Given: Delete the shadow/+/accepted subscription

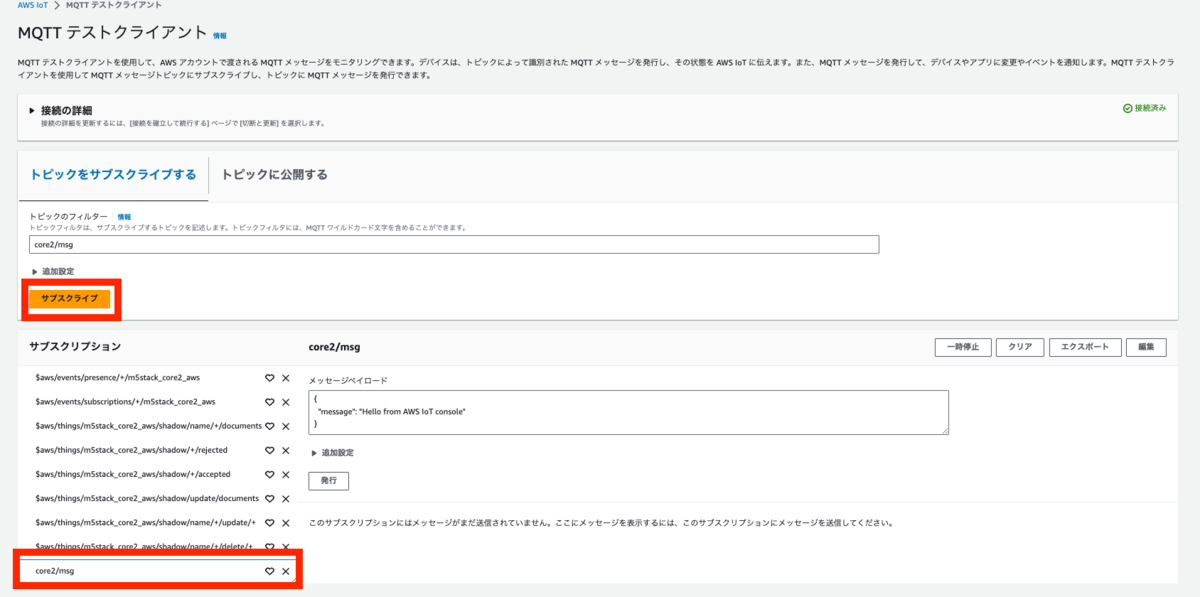Looking at the screenshot, I should 286,474.
